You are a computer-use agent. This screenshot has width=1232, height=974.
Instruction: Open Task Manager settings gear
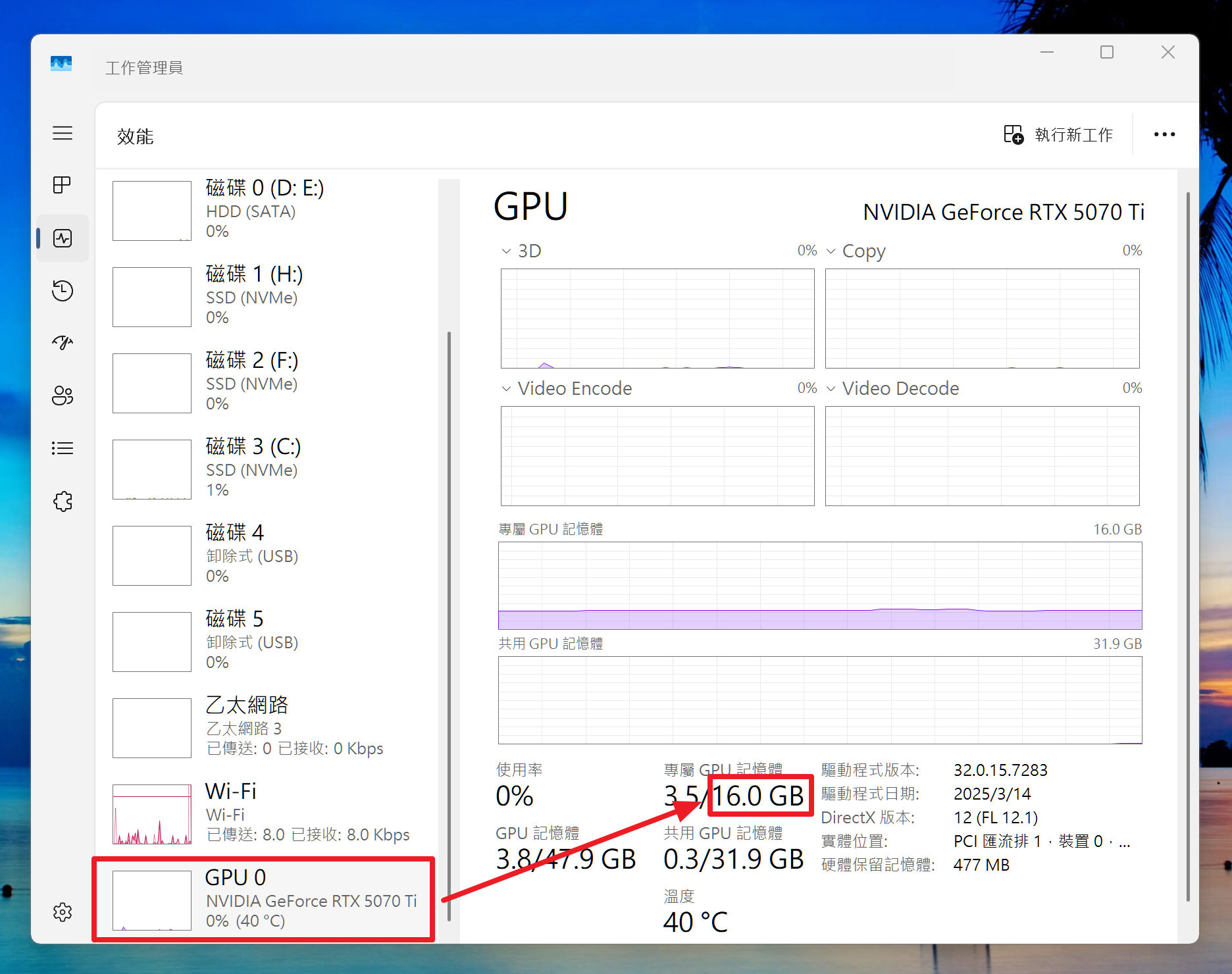(x=63, y=912)
